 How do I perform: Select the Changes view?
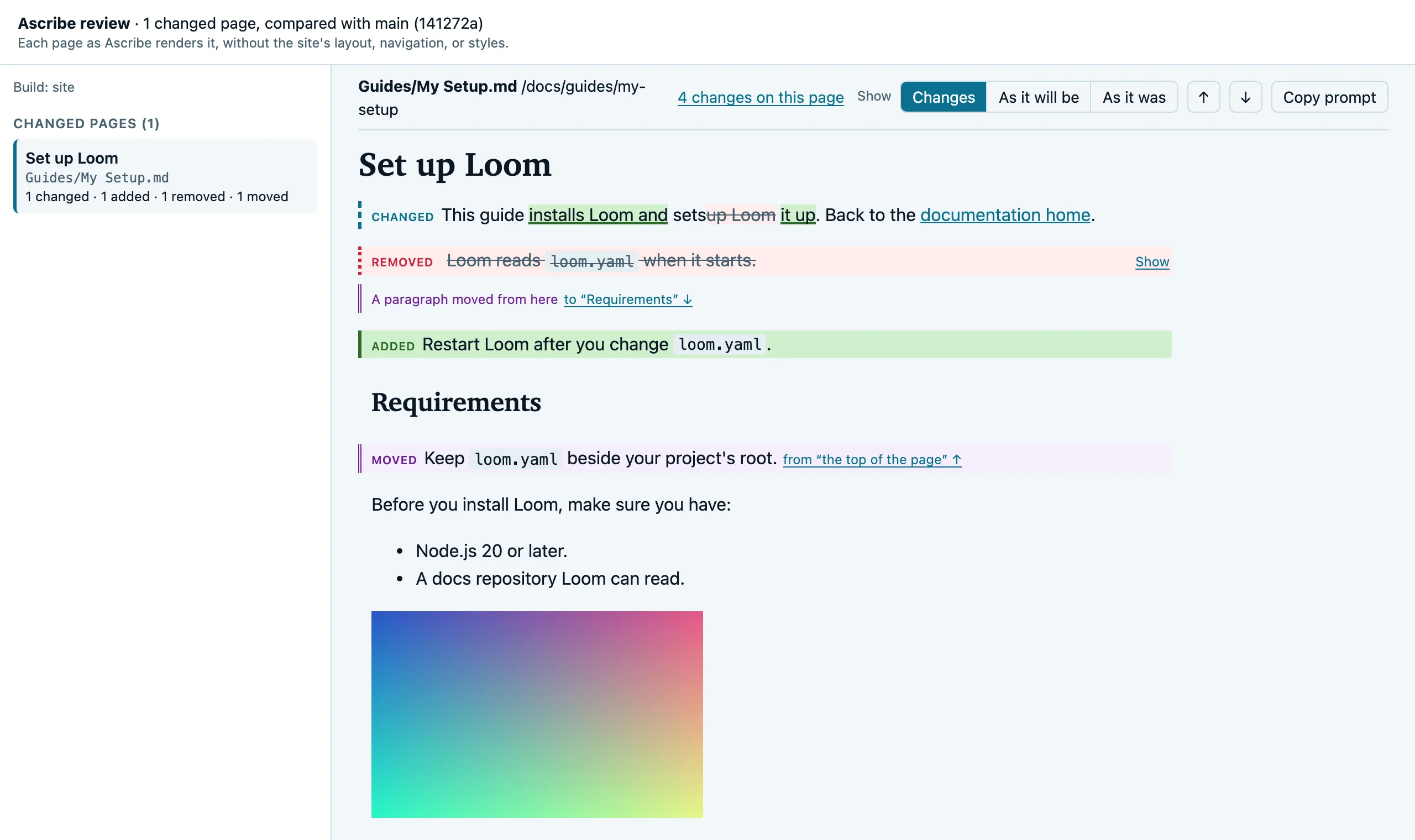click(943, 97)
